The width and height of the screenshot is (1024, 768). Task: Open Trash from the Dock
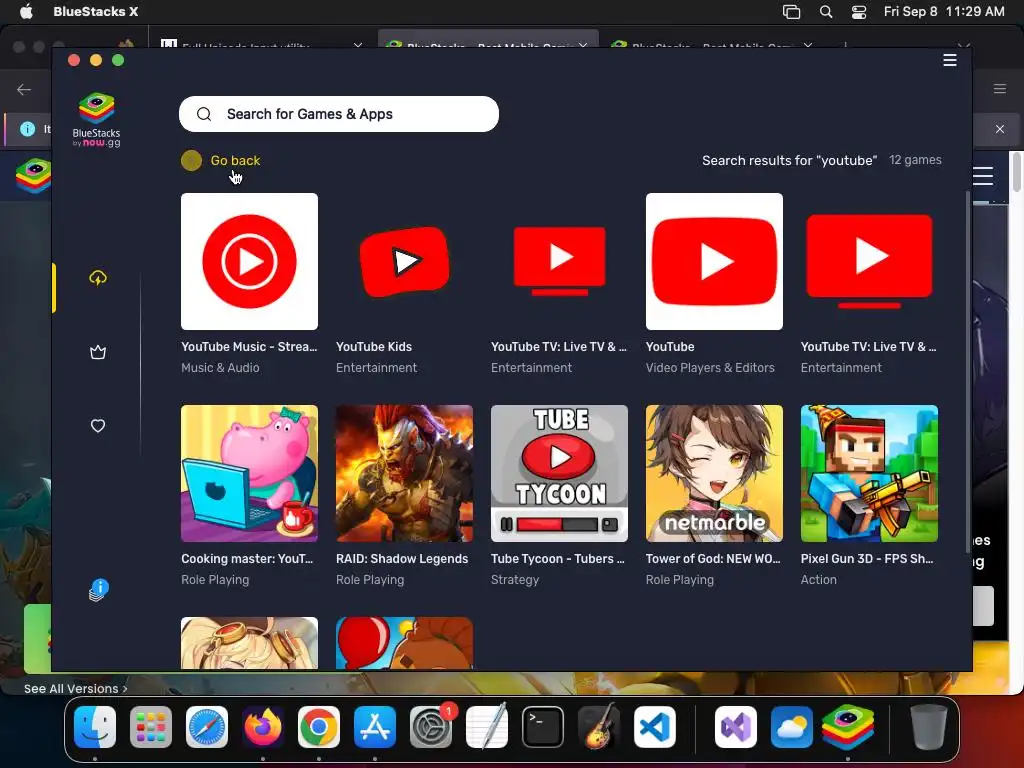point(929,727)
